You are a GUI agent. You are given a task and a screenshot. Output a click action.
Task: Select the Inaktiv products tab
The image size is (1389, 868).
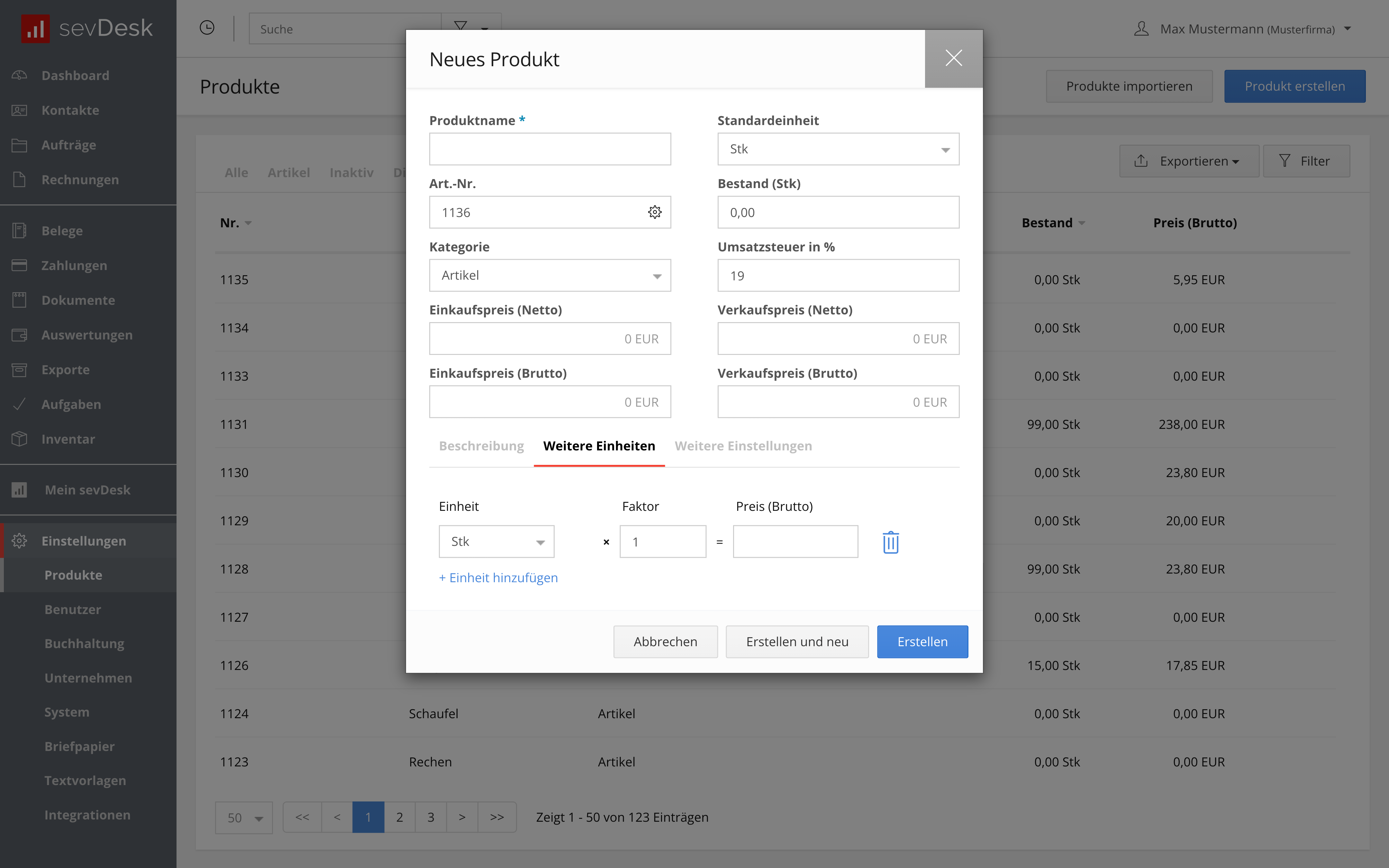click(x=351, y=172)
